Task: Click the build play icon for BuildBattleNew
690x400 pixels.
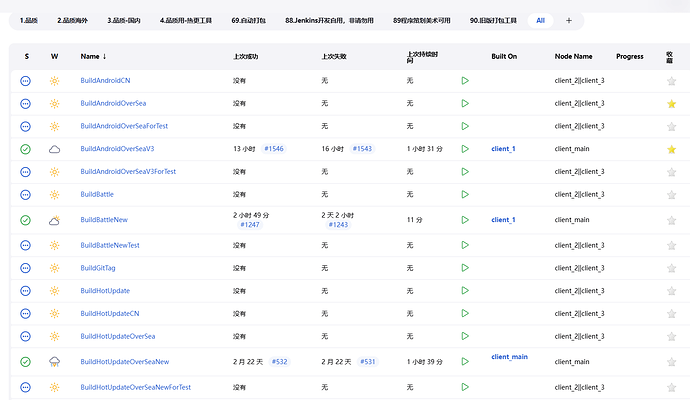Action: [x=465, y=219]
